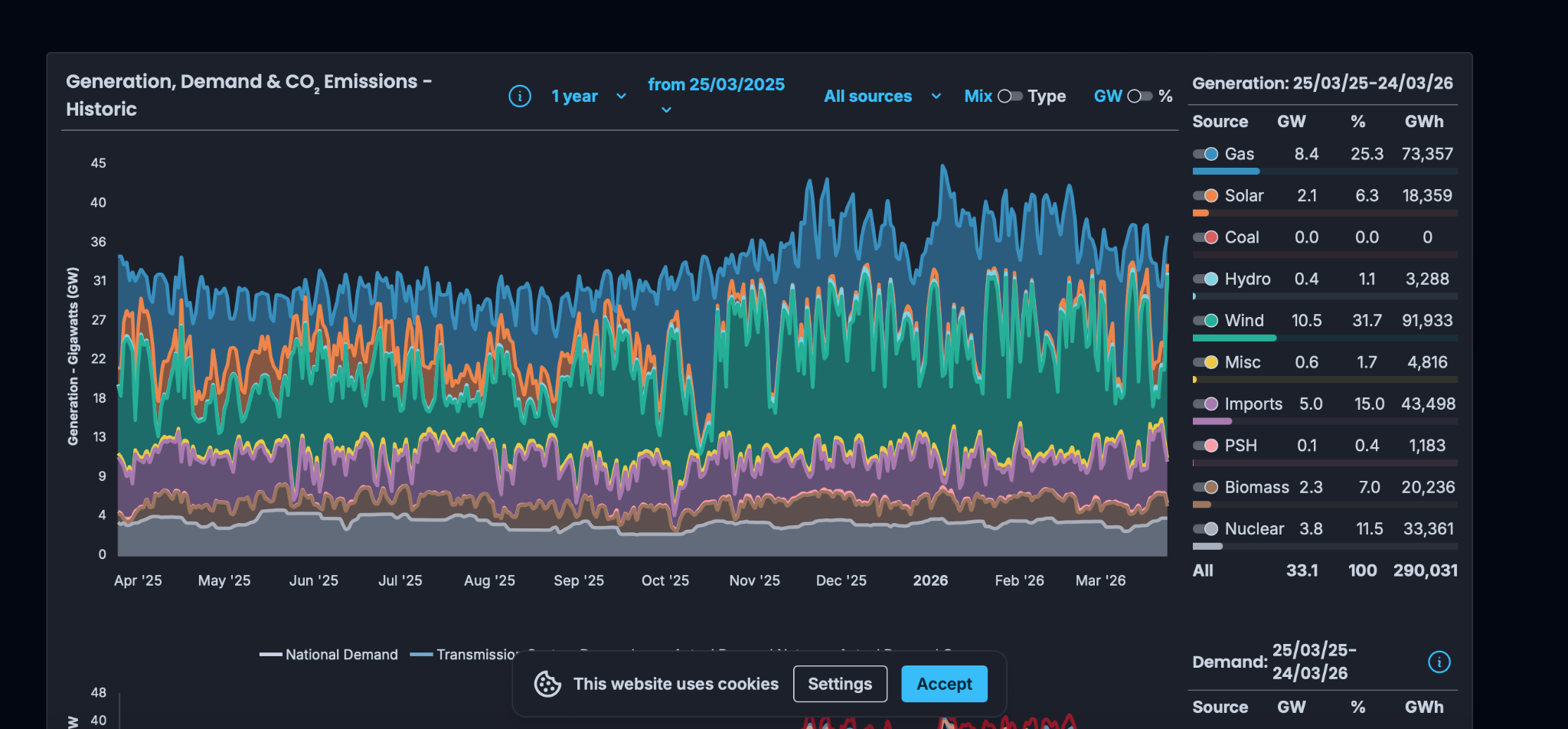Hide the Wind source from the chart
Viewport: 1568px width, 729px height.
(1205, 321)
